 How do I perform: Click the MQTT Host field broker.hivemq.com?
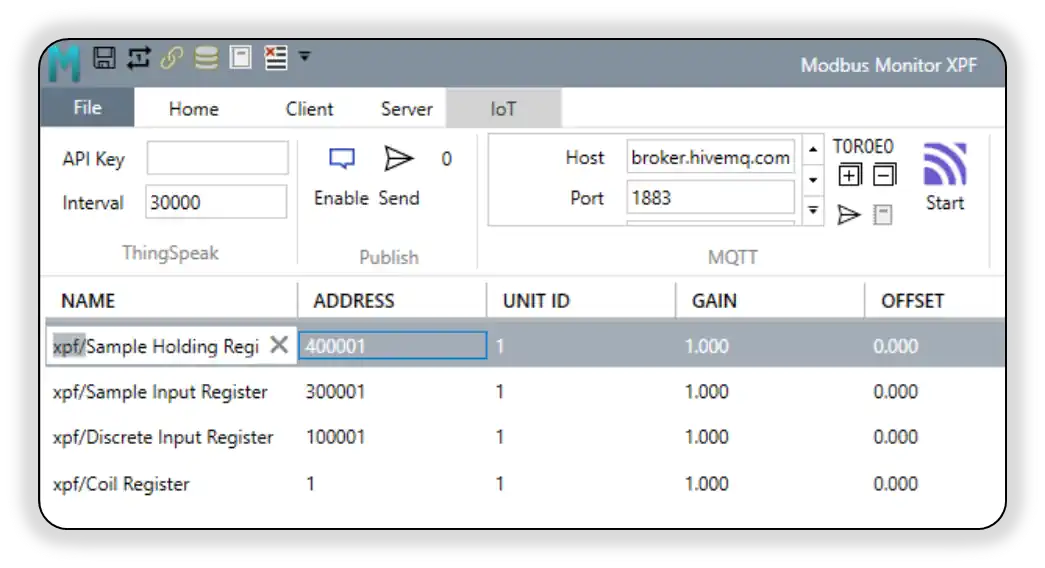coord(710,157)
